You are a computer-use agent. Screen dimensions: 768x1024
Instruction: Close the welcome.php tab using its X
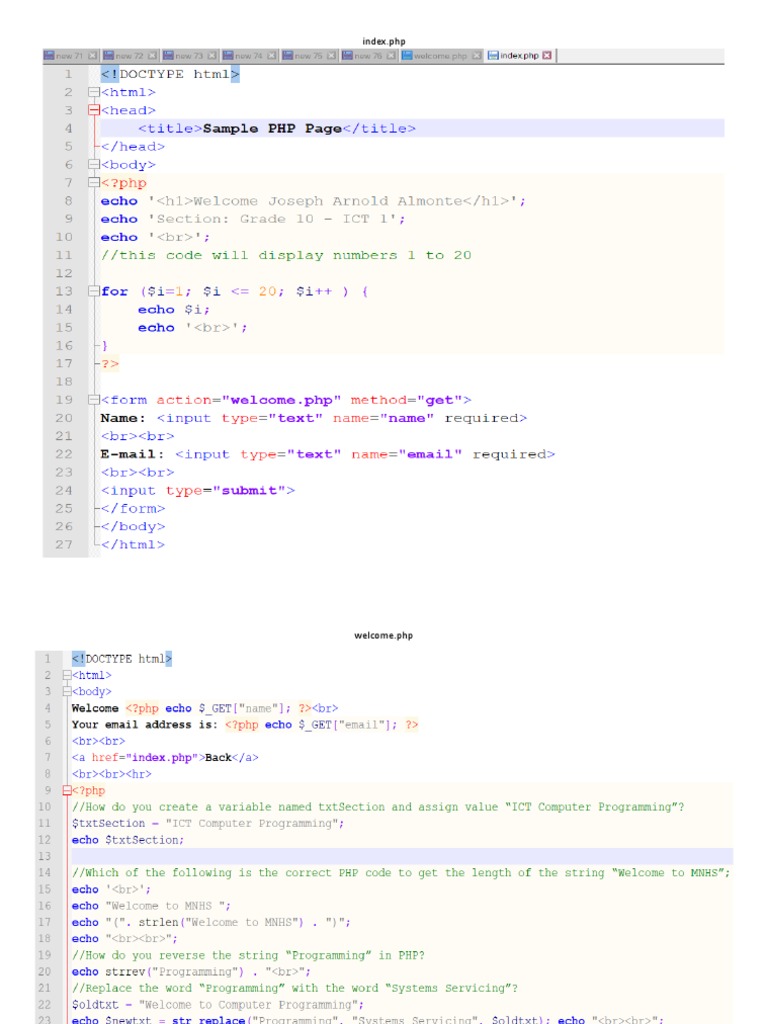pyautogui.click(x=477, y=56)
